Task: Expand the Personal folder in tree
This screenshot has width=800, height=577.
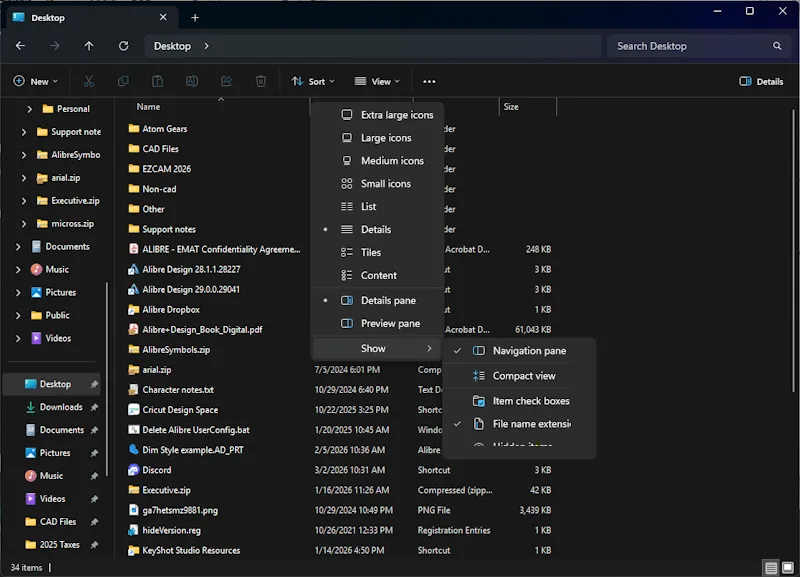Action: point(30,109)
